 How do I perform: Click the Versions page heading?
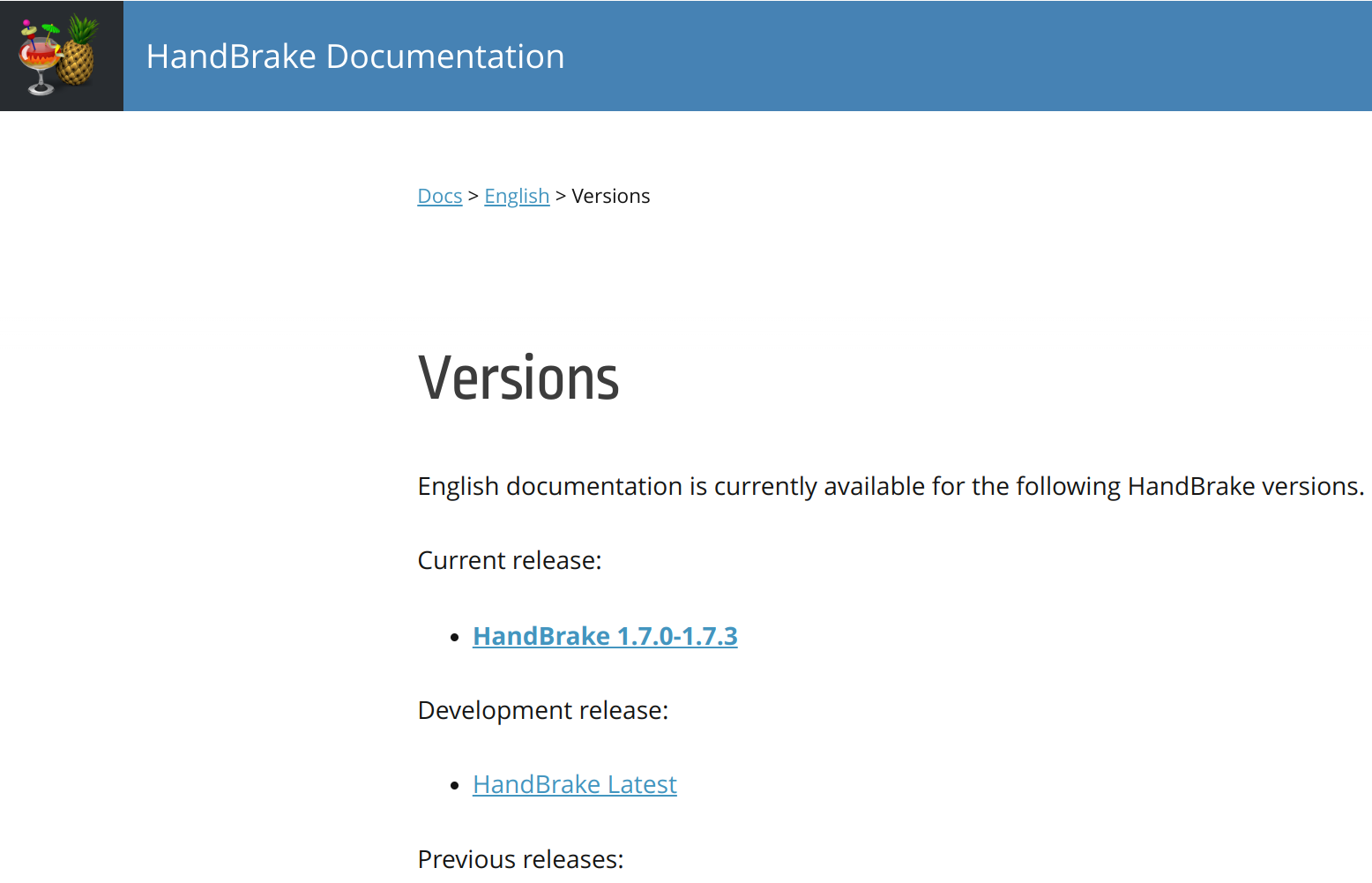pyautogui.click(x=518, y=378)
